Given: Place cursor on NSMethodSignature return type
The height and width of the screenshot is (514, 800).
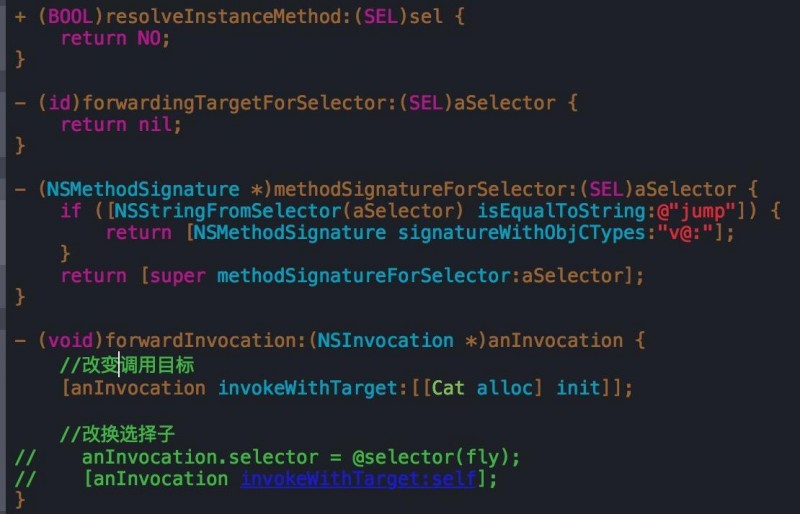Looking at the screenshot, I should coord(143,189).
